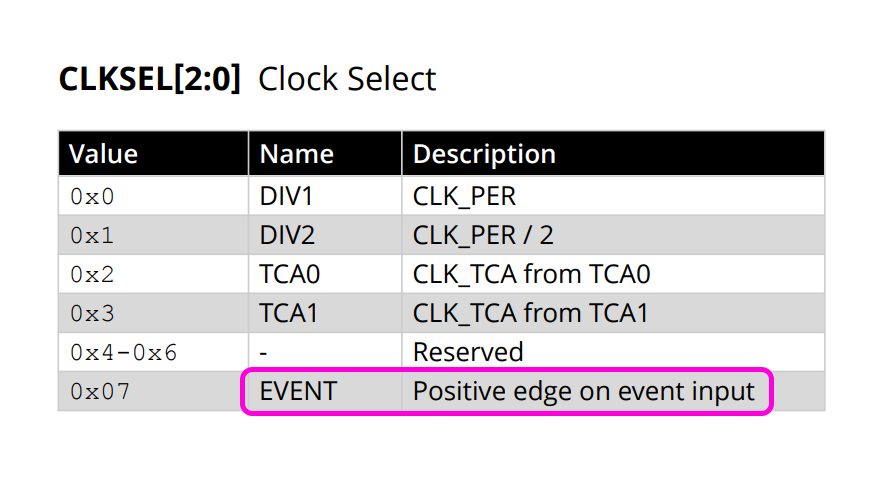Click the TCA1 name cell
This screenshot has width=880, height=500.
coord(289,313)
